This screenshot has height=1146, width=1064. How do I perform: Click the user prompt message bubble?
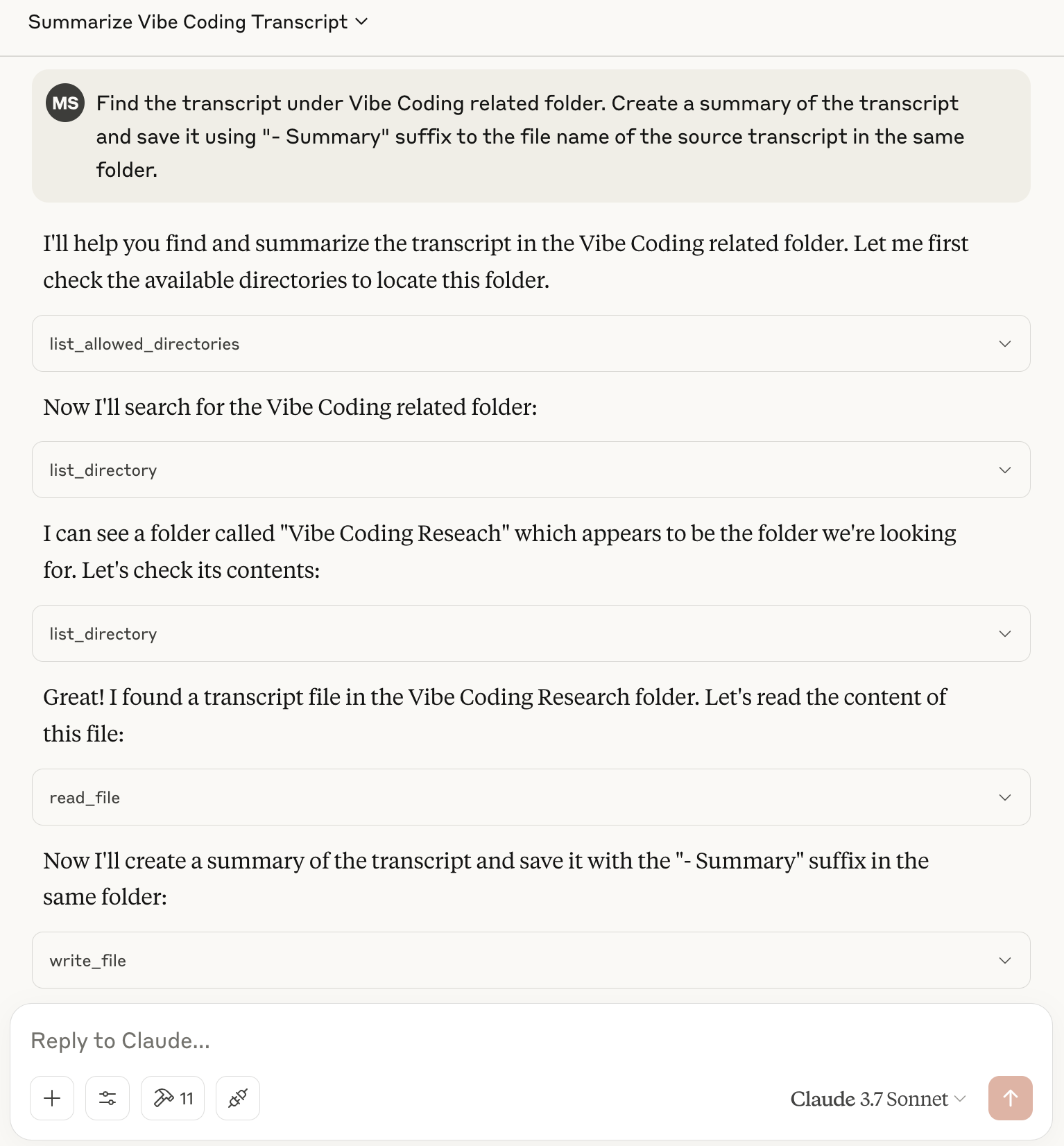(531, 136)
